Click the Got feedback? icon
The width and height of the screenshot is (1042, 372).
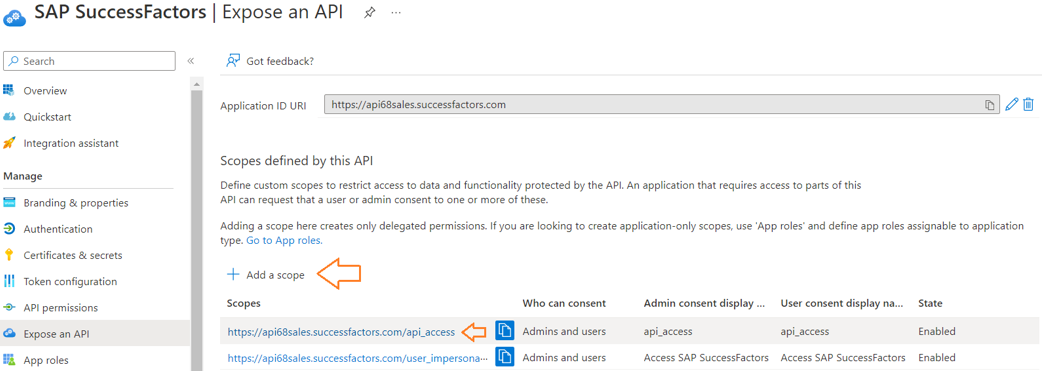click(233, 61)
